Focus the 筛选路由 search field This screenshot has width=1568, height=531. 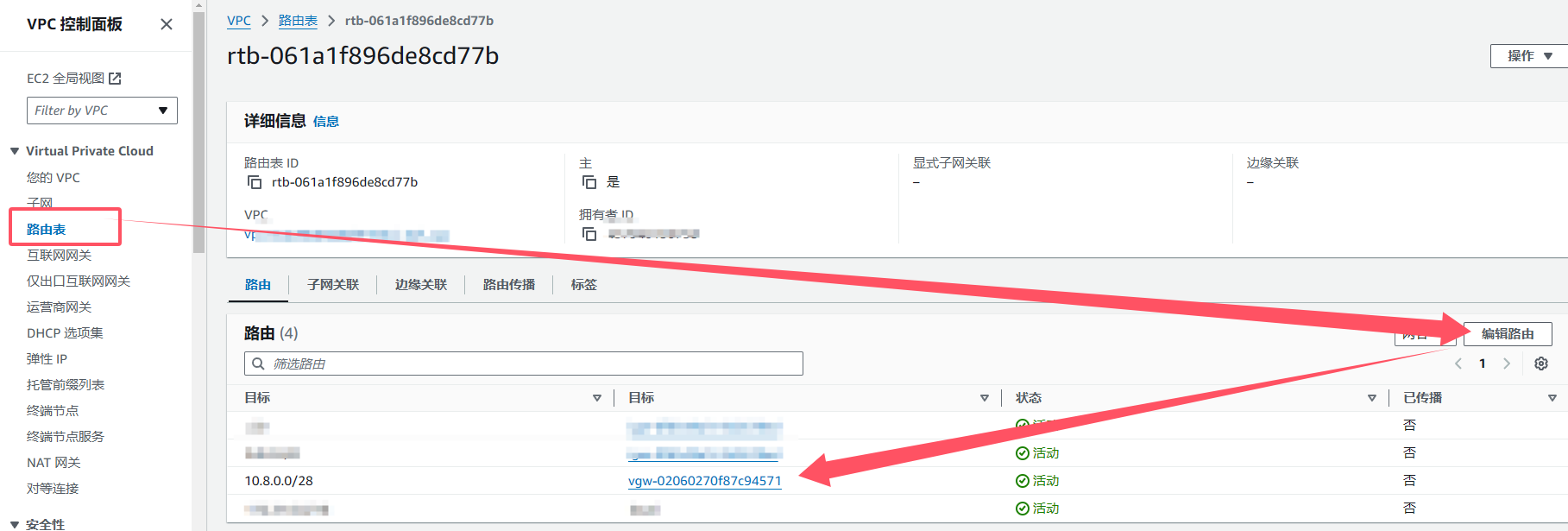524,363
